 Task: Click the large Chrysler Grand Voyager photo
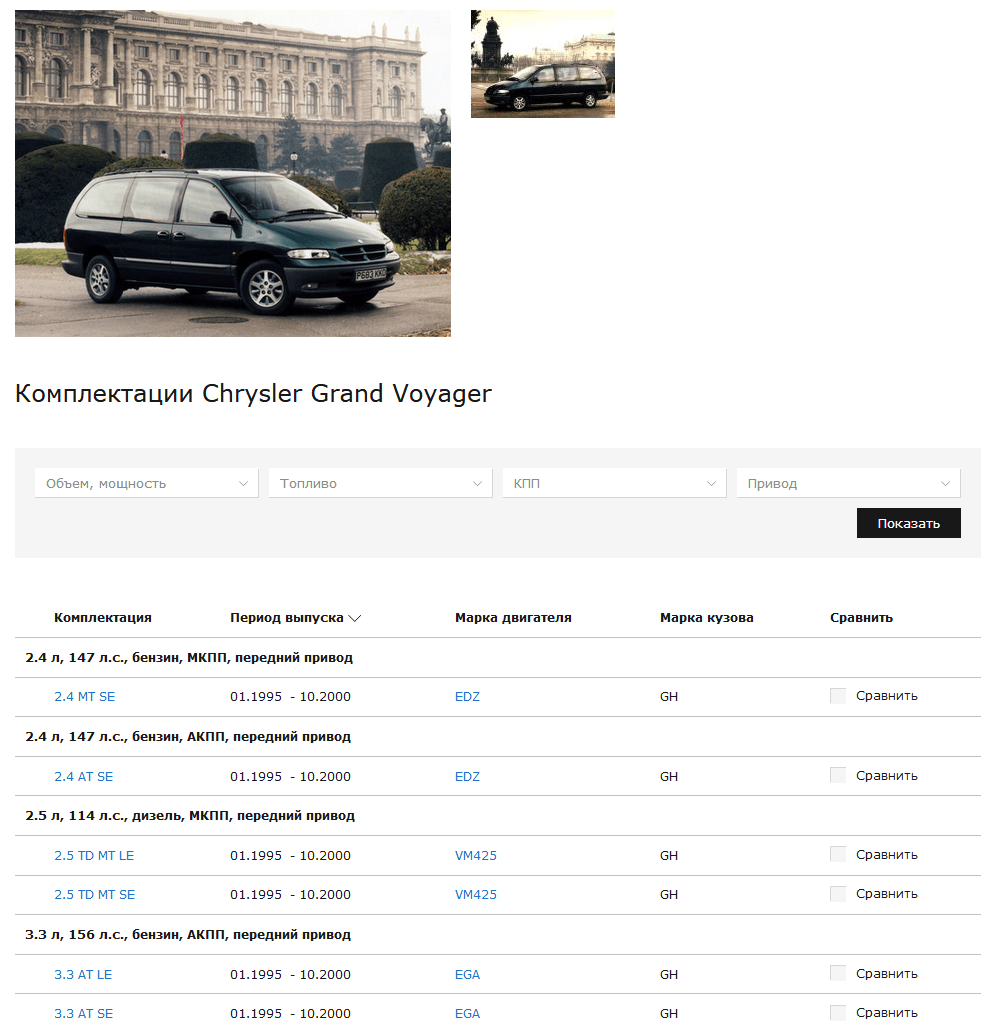click(x=233, y=173)
